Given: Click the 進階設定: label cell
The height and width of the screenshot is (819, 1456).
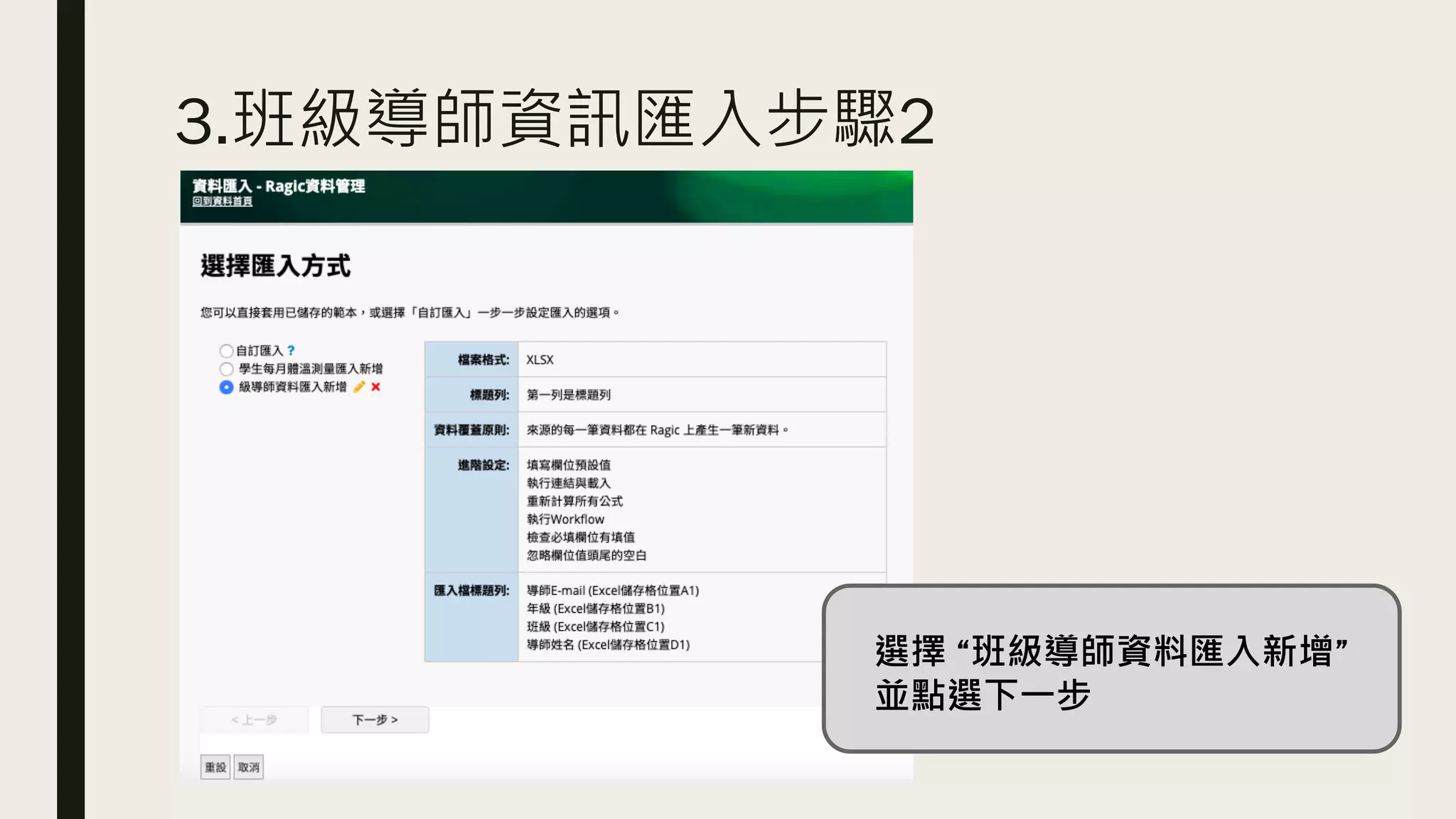Looking at the screenshot, I should click(472, 510).
